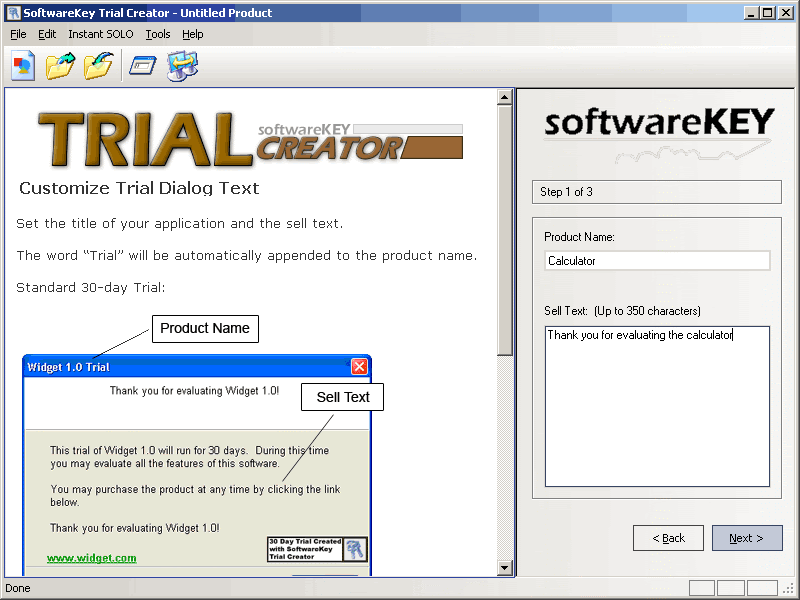Viewport: 800px width, 600px height.
Task: Maximize the Trial Creator window
Action: [x=767, y=13]
